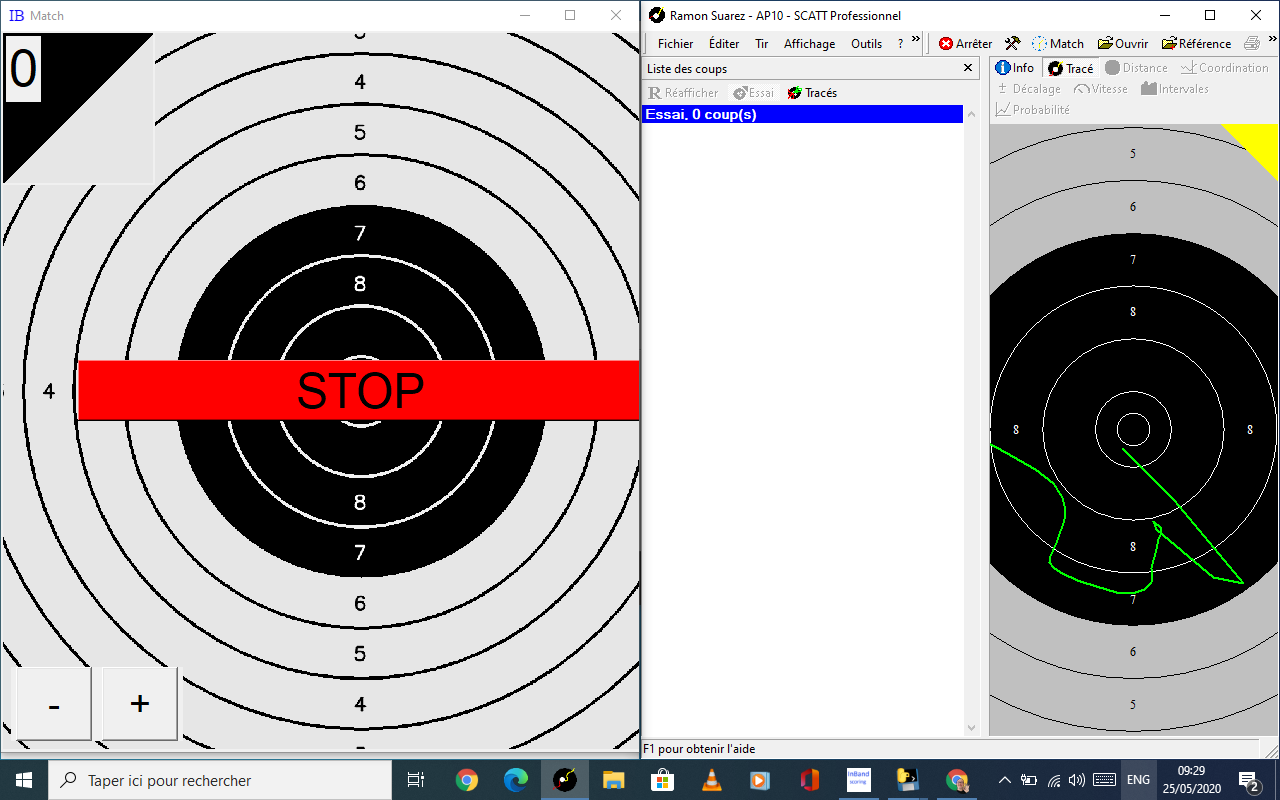Switch to the Vitesse tab
The width and height of the screenshot is (1280, 800).
point(1100,89)
